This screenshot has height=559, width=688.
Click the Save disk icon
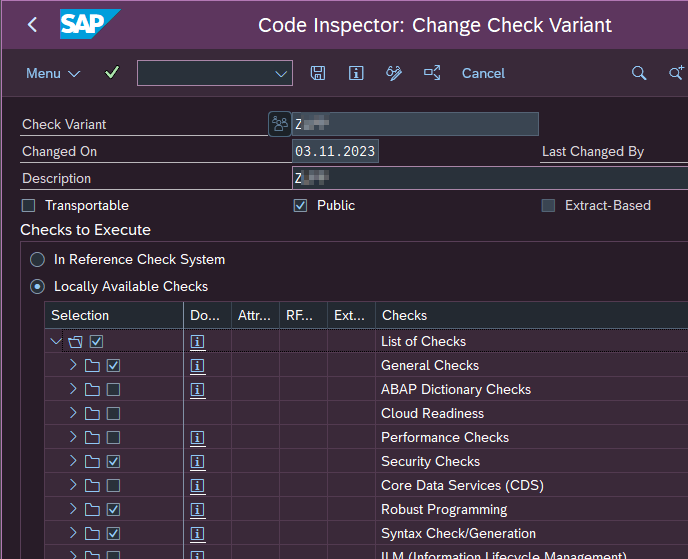click(x=318, y=73)
